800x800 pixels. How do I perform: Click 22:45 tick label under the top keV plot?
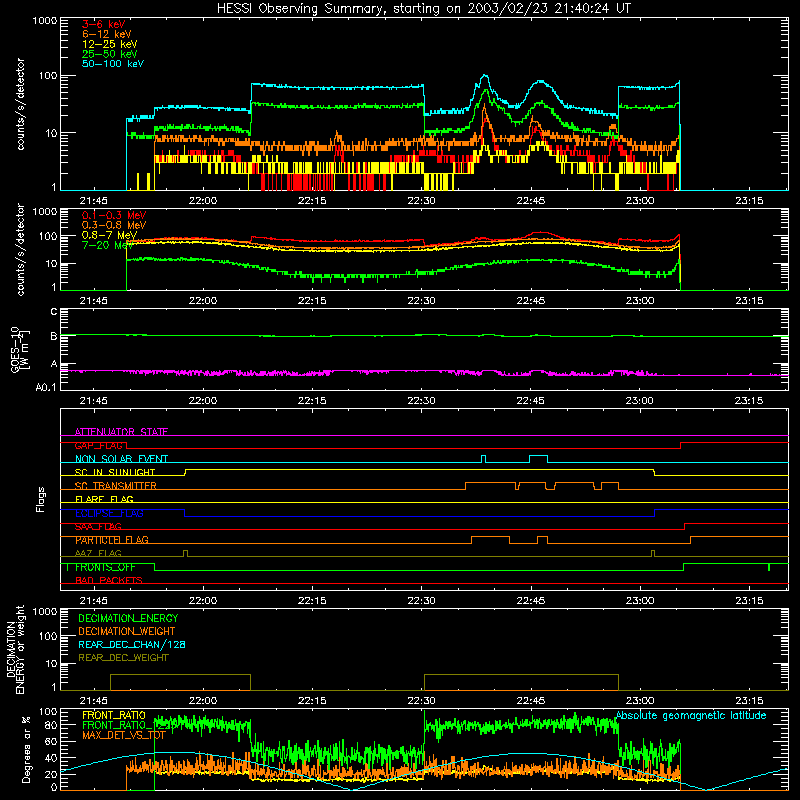pos(531,201)
